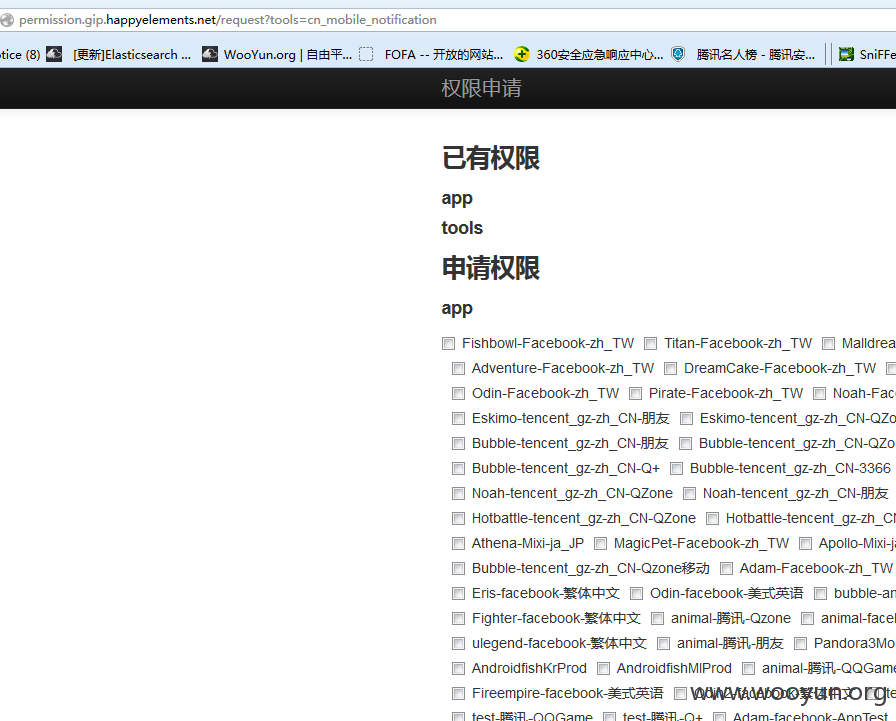Check the Titan-Facebook-zh_TW checkbox
The image size is (896, 721).
pos(650,343)
